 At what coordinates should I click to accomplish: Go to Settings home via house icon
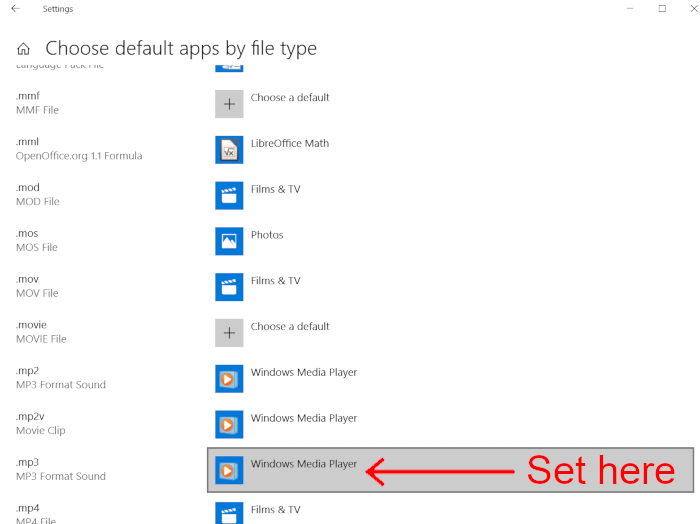(x=24, y=49)
